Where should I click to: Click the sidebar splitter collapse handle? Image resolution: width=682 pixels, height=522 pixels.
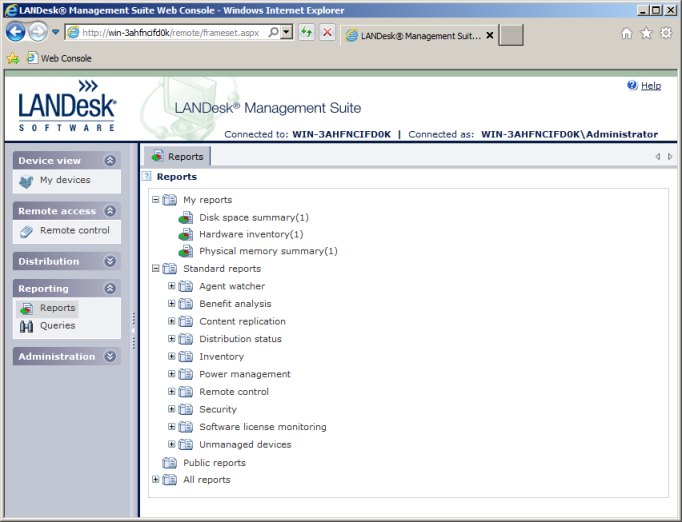pyautogui.click(x=133, y=331)
